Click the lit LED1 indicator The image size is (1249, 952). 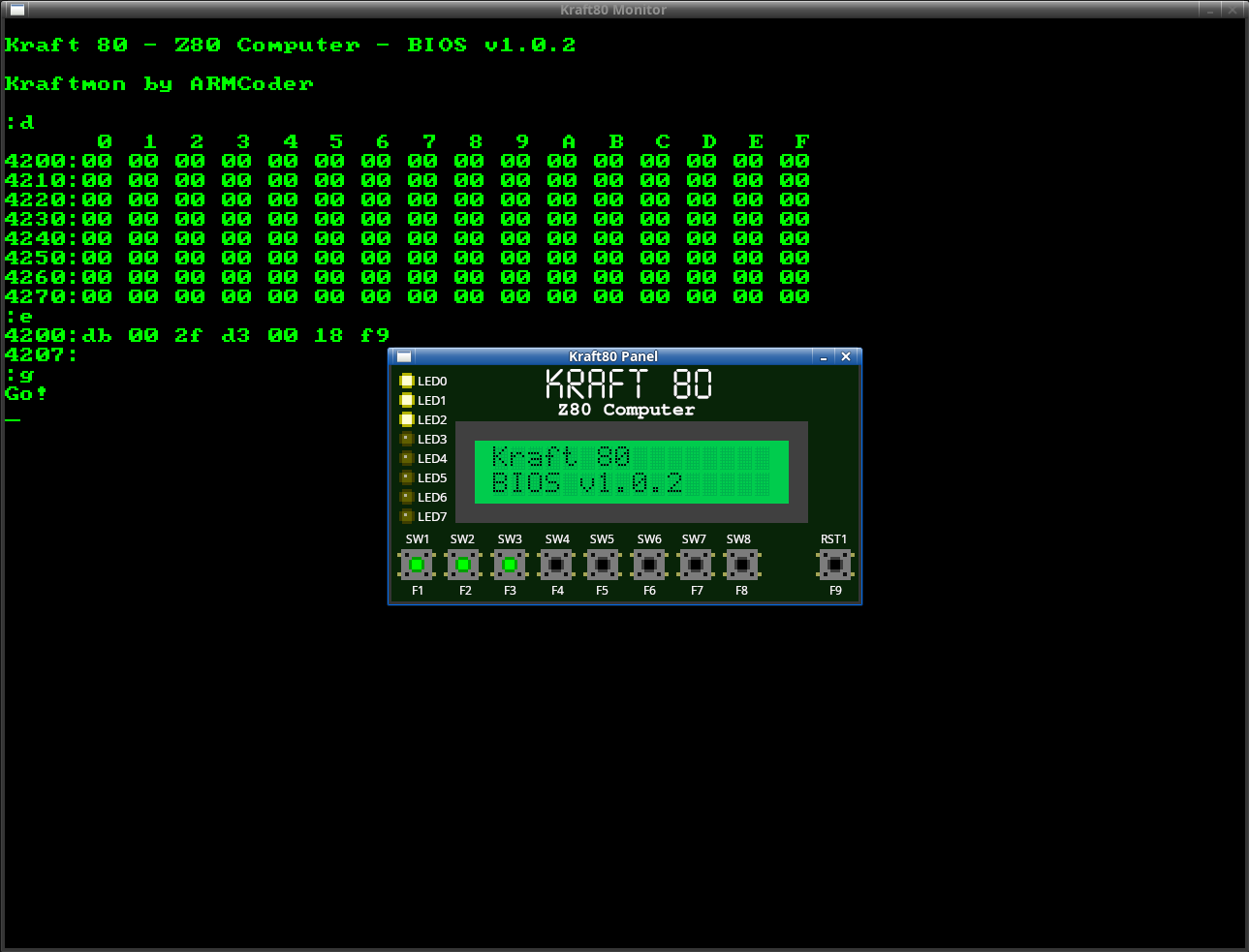coord(407,400)
